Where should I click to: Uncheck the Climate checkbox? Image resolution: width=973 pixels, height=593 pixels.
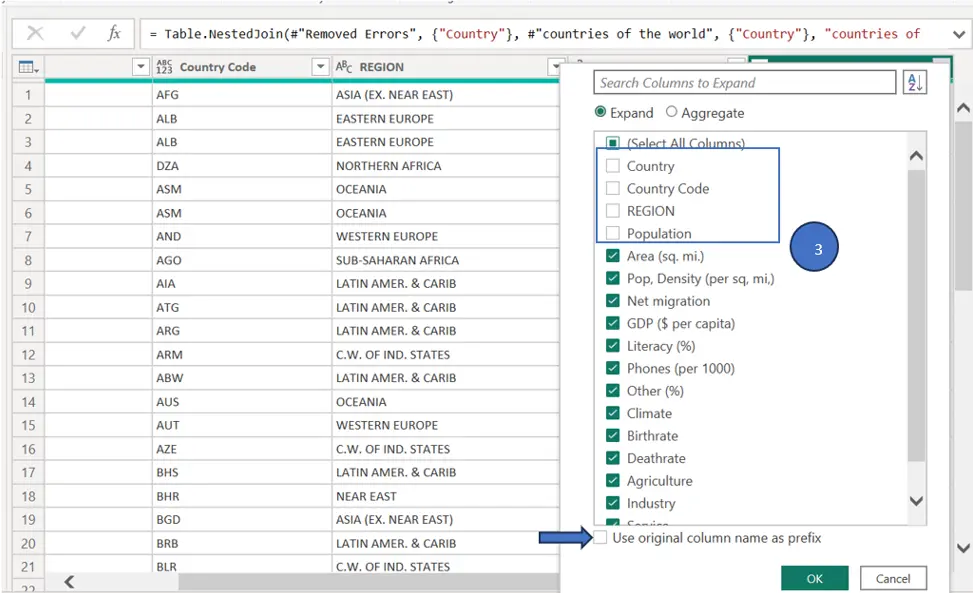pyautogui.click(x=612, y=413)
